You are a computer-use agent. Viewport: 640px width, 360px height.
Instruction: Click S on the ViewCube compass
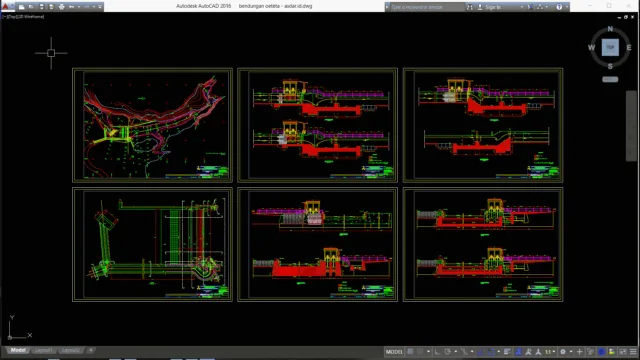(610, 66)
